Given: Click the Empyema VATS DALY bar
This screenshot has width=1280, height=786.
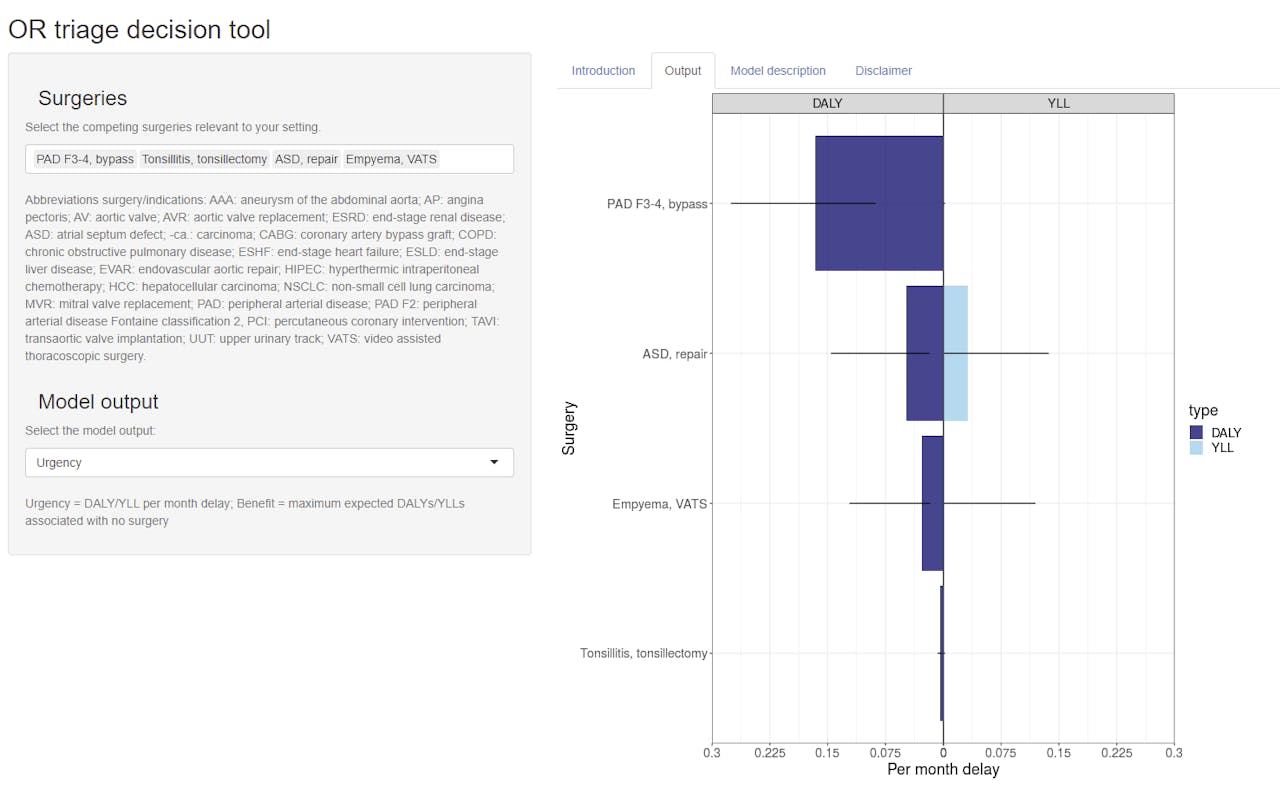Looking at the screenshot, I should [x=932, y=540].
